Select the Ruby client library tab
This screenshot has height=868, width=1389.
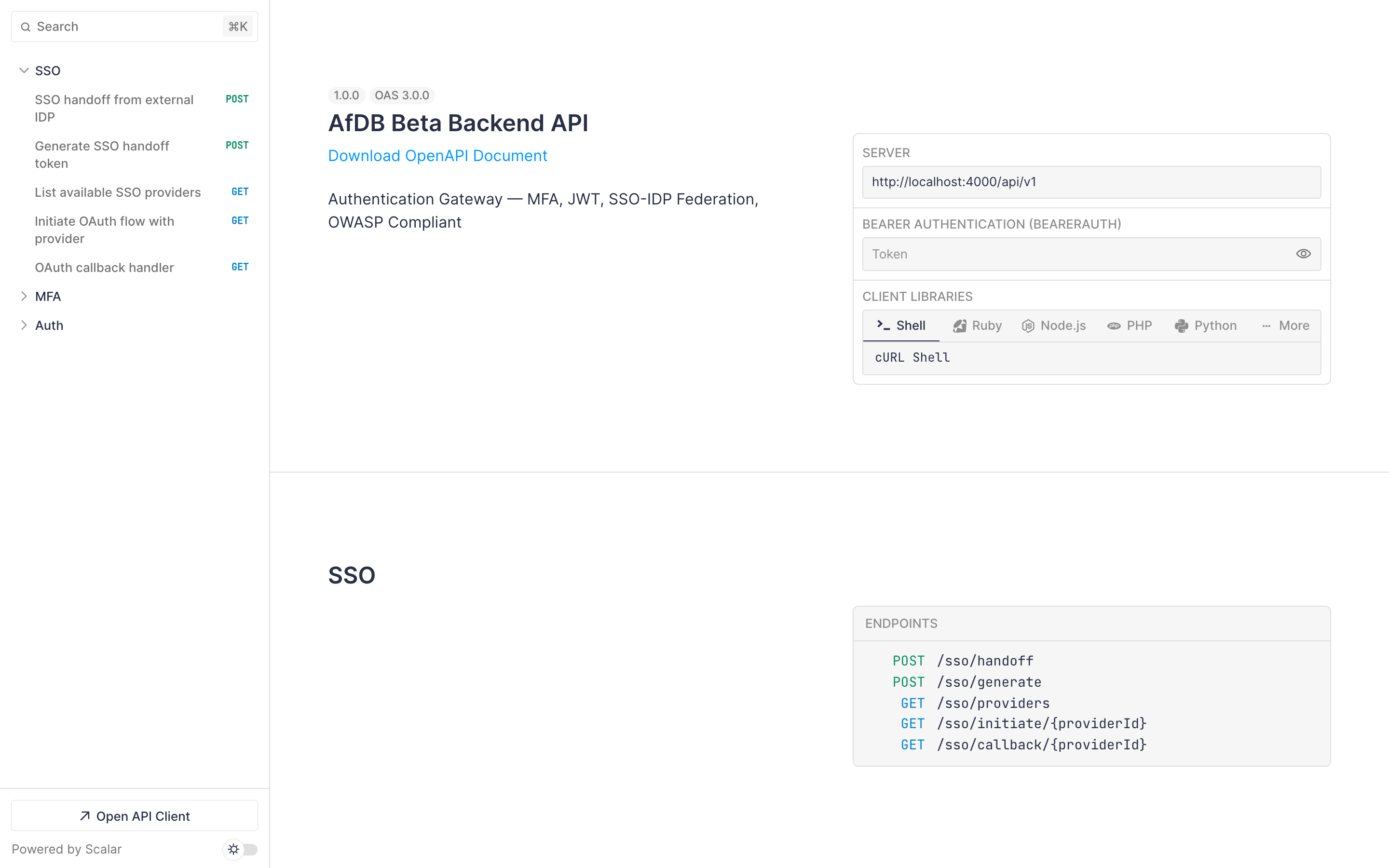(x=978, y=325)
